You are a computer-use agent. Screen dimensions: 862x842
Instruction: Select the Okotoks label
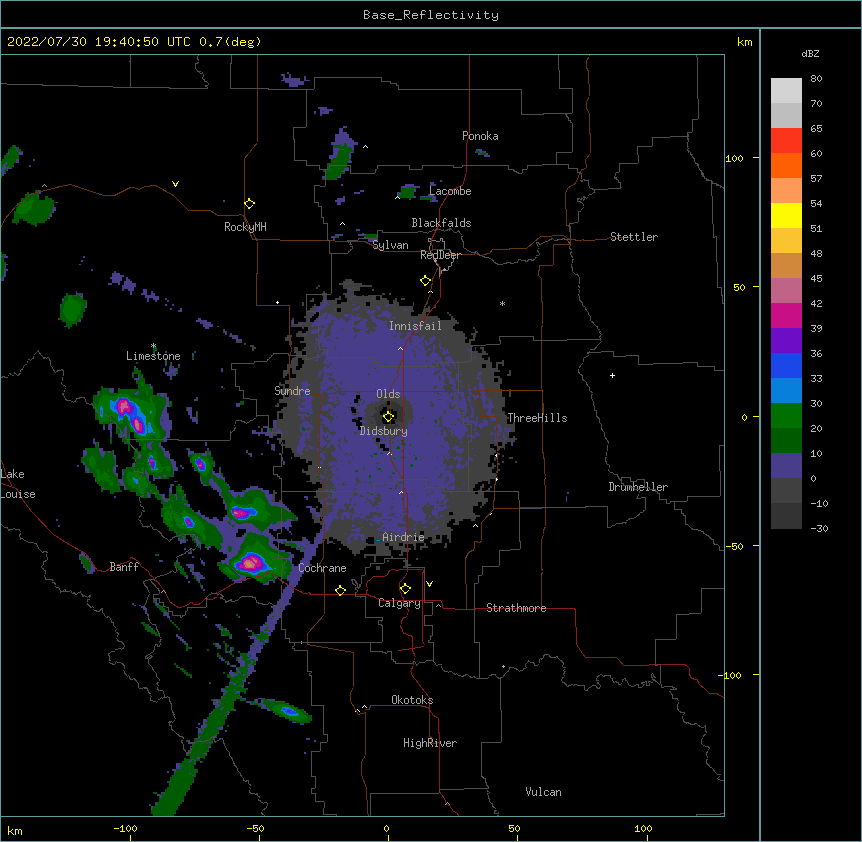412,700
